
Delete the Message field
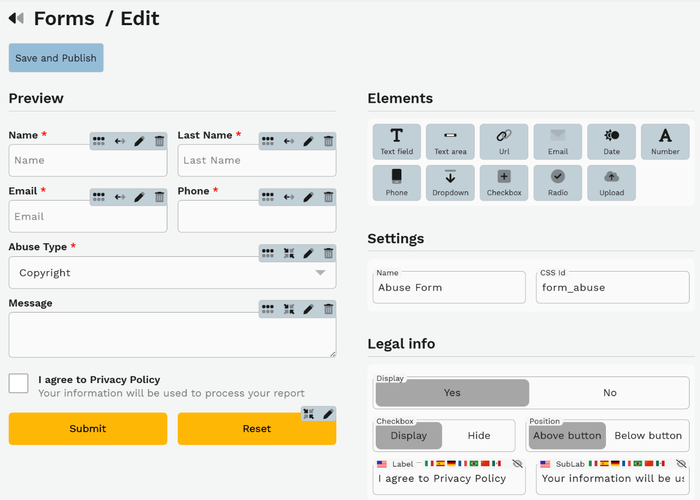pyautogui.click(x=329, y=309)
